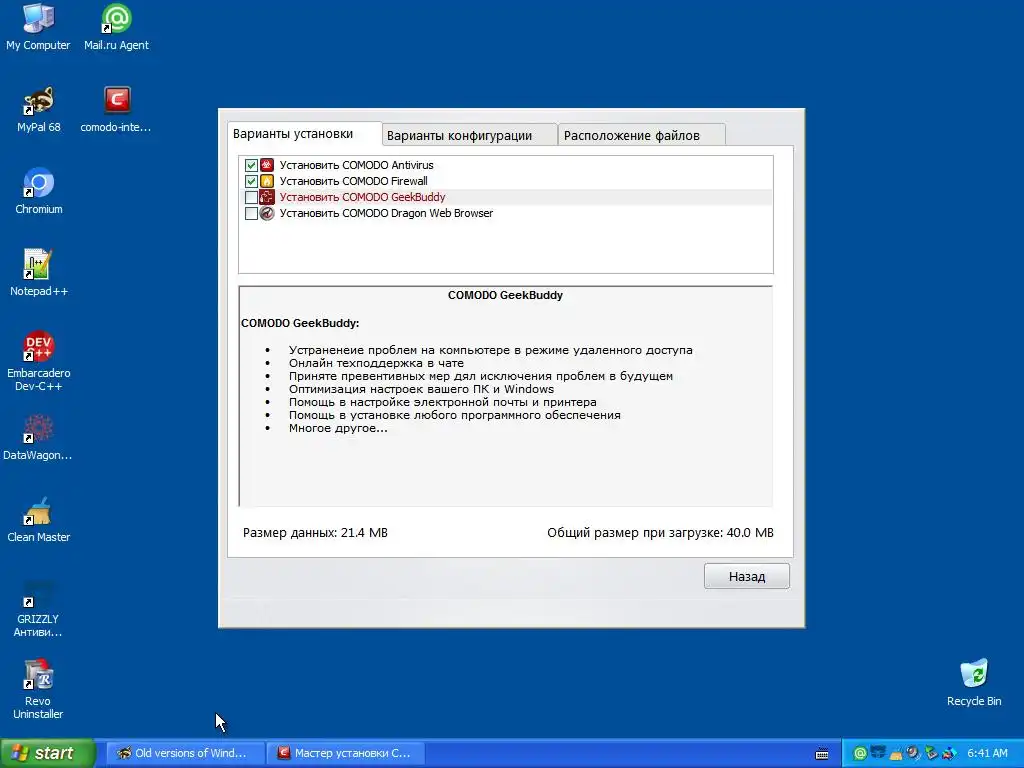
Task: Click the colorful figure tray icon
Action: click(x=949, y=754)
